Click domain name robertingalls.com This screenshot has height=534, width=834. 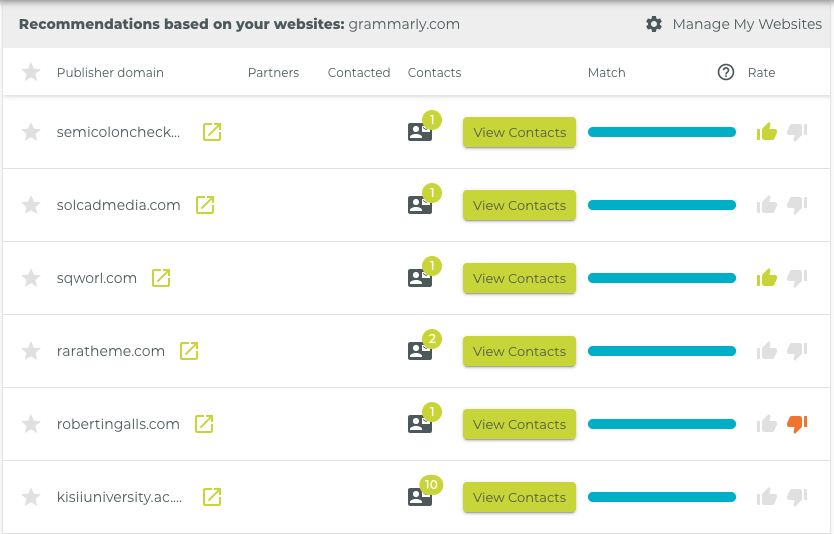[x=118, y=424]
